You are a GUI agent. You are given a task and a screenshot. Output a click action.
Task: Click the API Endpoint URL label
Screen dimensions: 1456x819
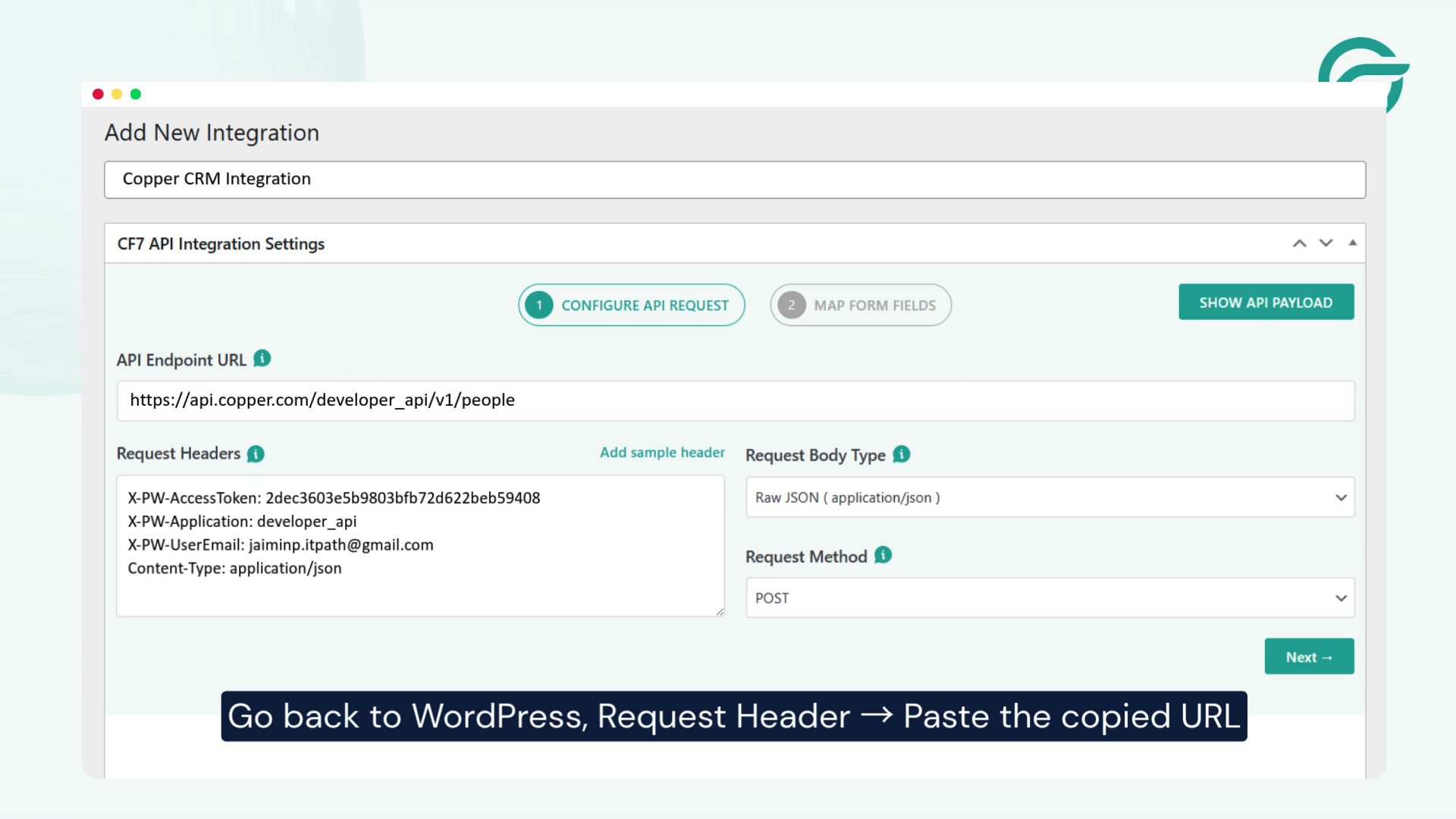(181, 360)
